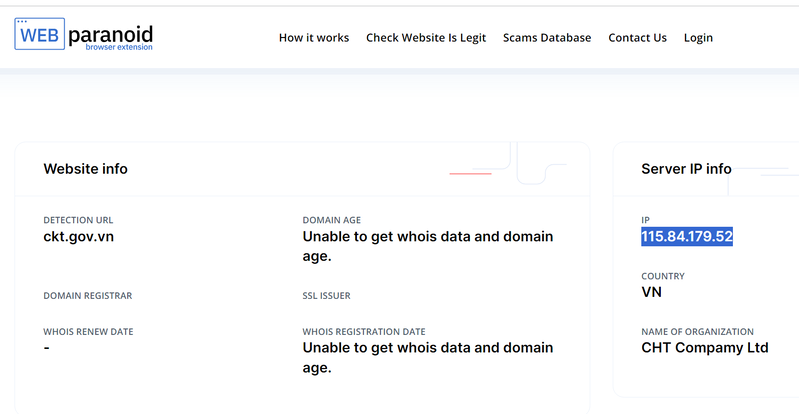Viewport: 799px width, 414px height.
Task: Click the NAME OF ORGANIZATION label
Action: (x=697, y=332)
